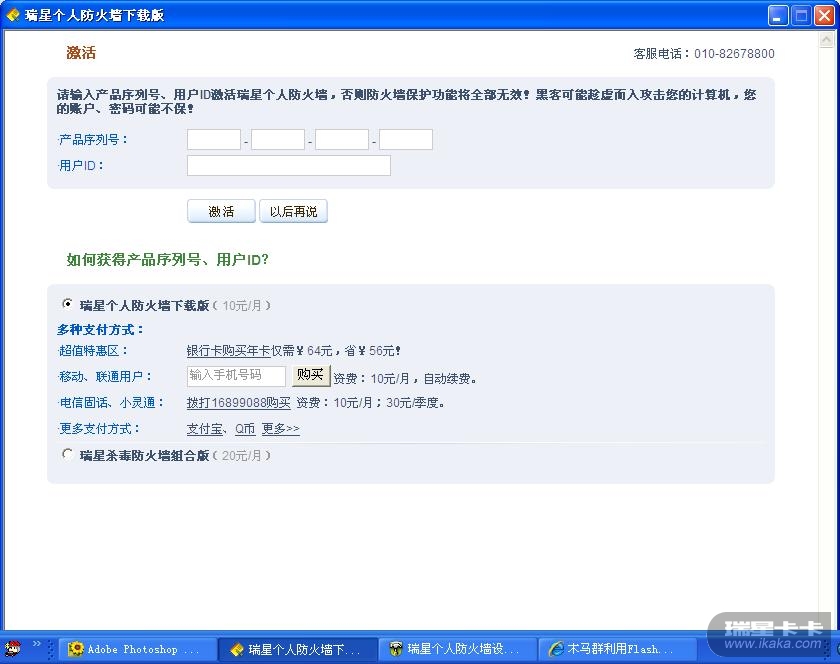
Task: Focus first product serial number box
Action: (214, 139)
